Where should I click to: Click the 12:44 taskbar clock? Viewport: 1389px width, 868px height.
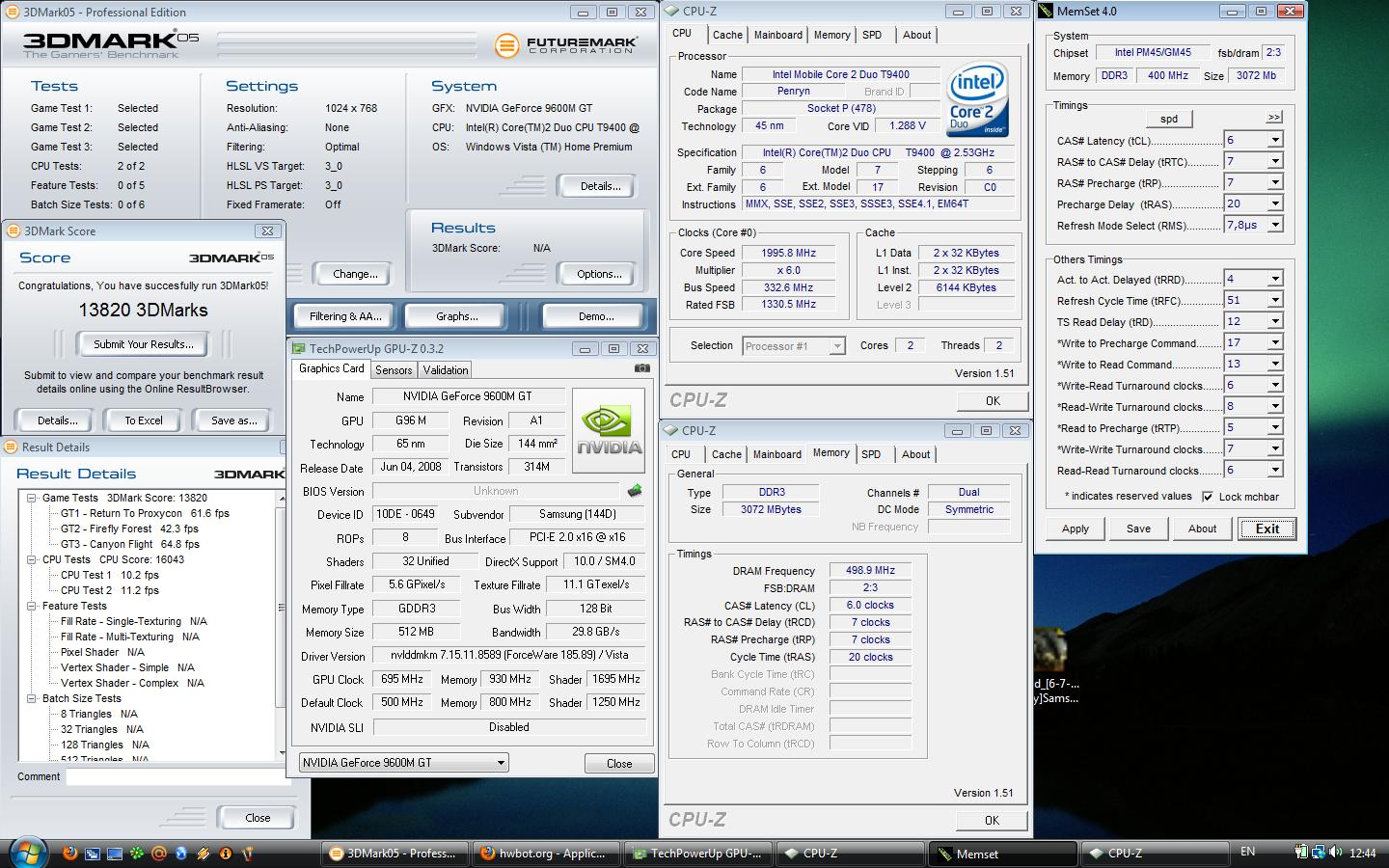tap(1363, 853)
